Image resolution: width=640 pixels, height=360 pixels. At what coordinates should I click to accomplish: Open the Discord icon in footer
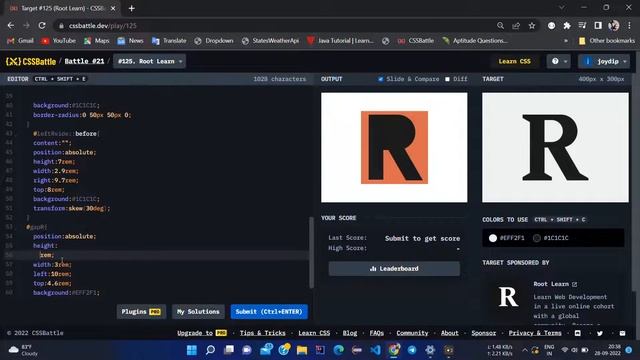(x=578, y=333)
